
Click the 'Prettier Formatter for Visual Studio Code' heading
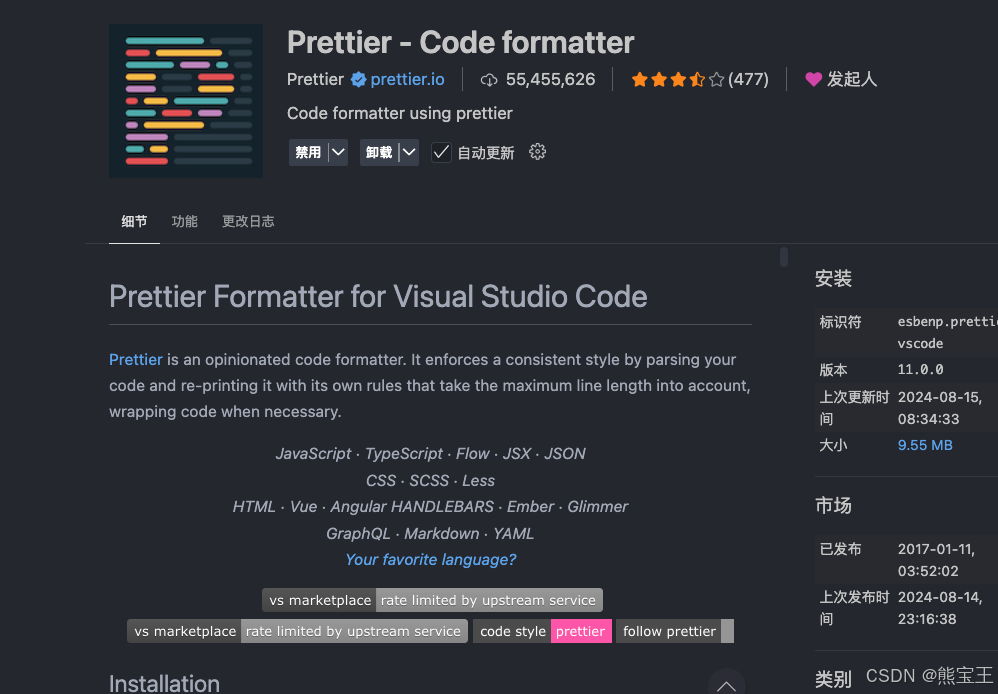(378, 297)
